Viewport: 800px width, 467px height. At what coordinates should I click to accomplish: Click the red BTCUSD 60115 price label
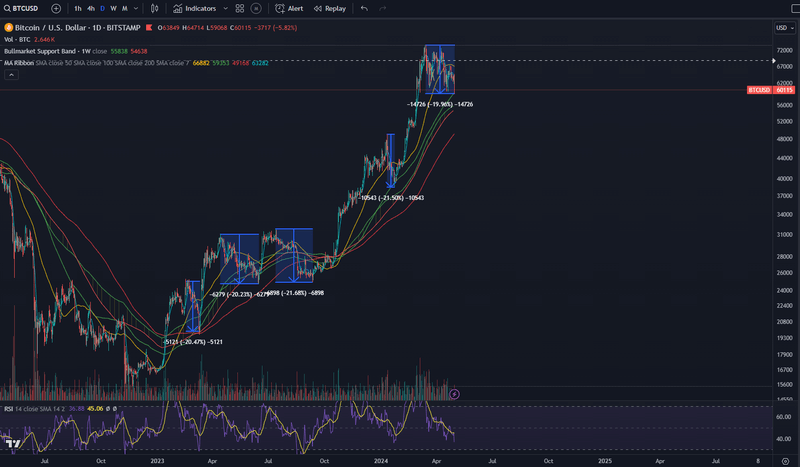pyautogui.click(x=771, y=90)
